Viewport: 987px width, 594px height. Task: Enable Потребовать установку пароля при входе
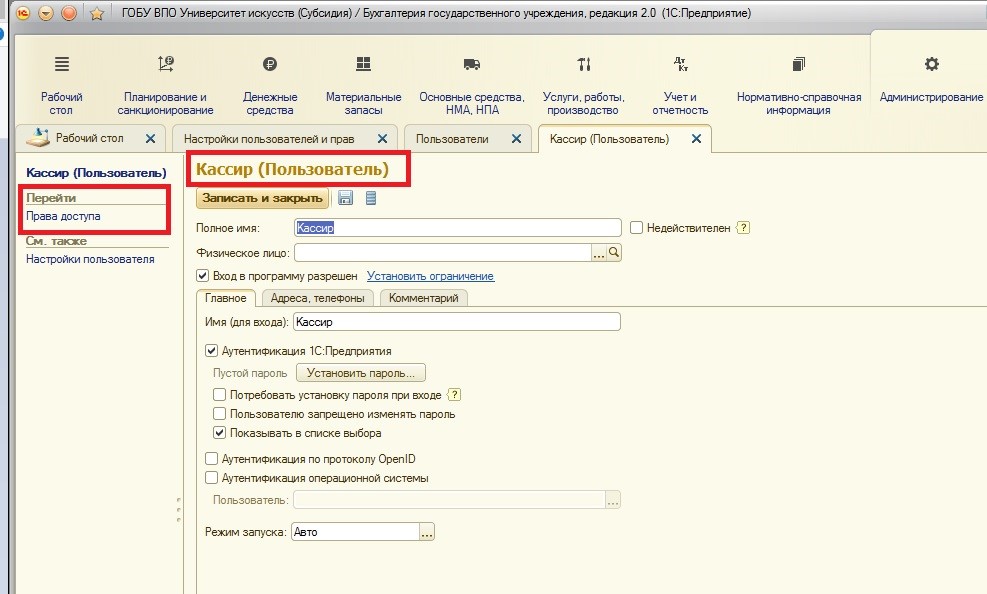(x=219, y=395)
